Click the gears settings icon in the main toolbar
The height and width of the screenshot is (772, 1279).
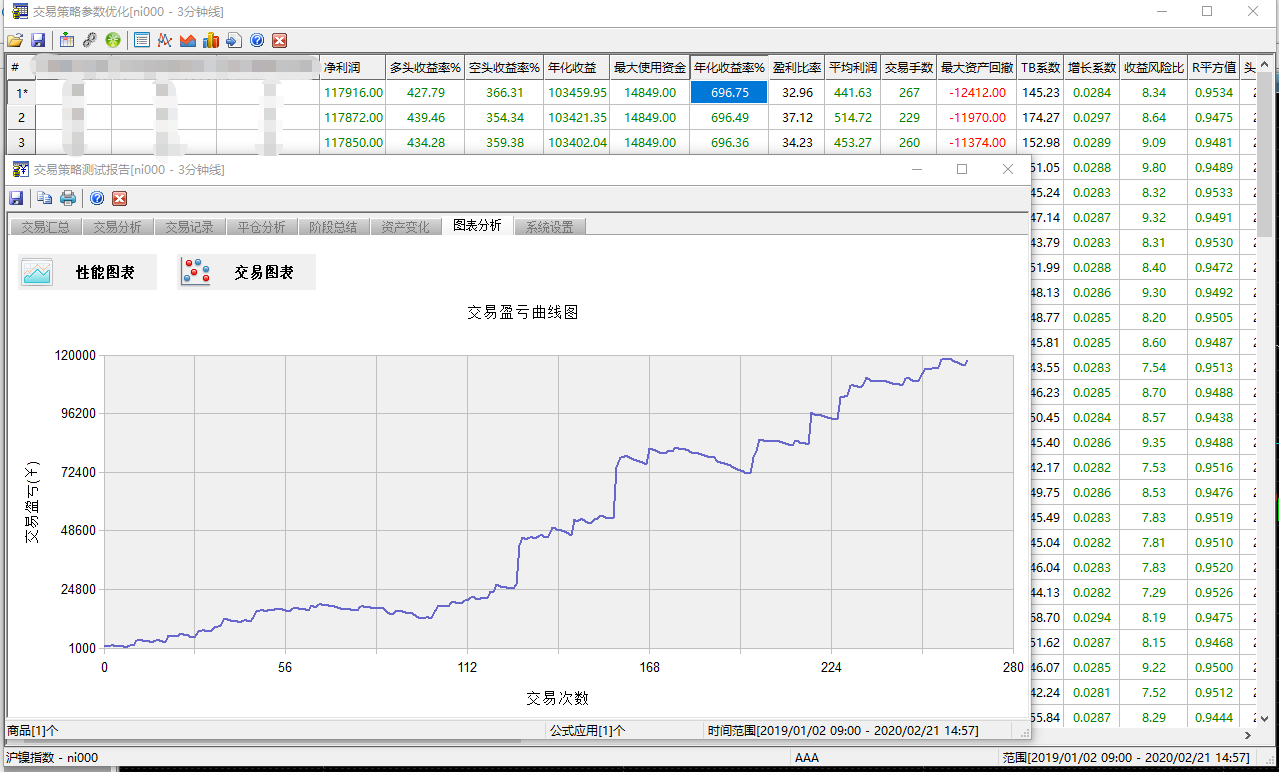coord(90,40)
